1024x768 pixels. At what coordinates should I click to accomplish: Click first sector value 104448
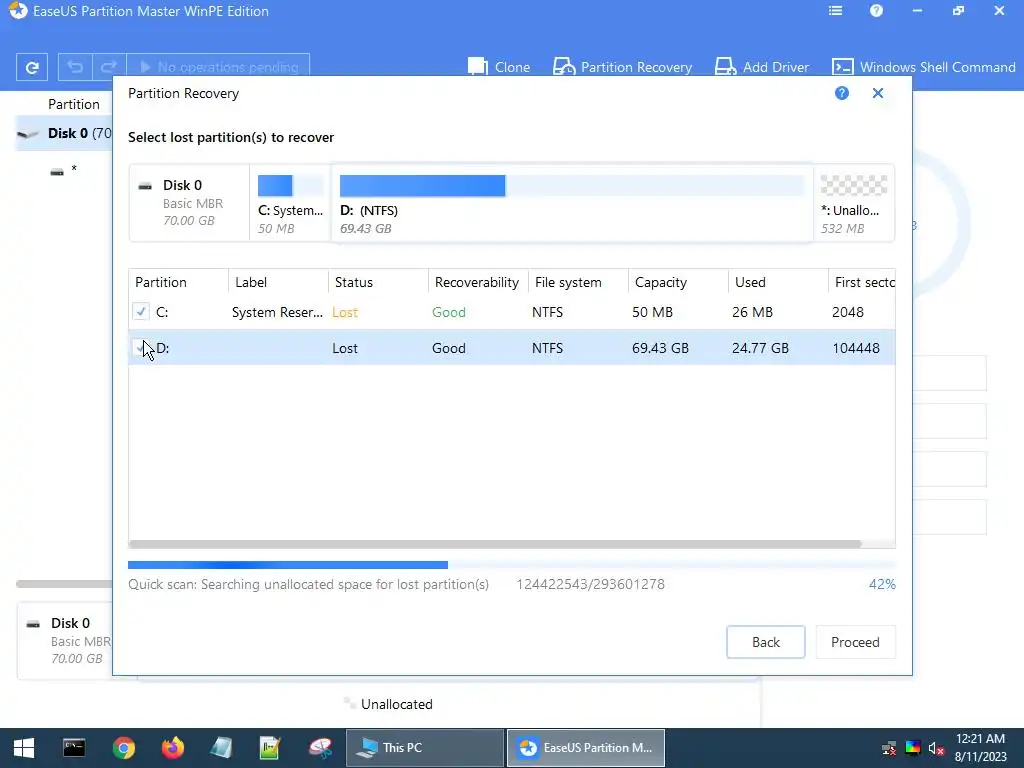[x=856, y=348]
